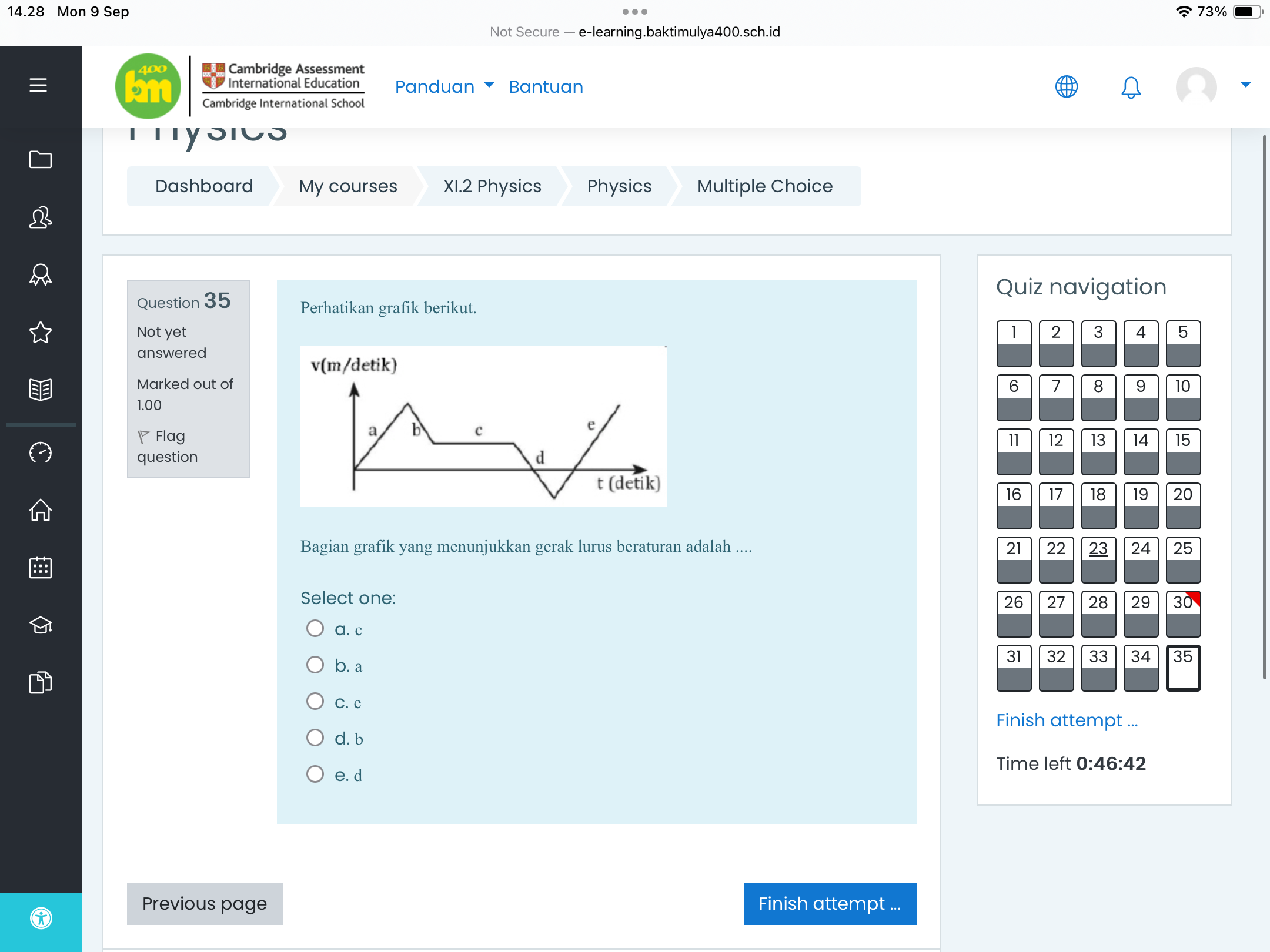Go to My courses breadcrumb

348,186
